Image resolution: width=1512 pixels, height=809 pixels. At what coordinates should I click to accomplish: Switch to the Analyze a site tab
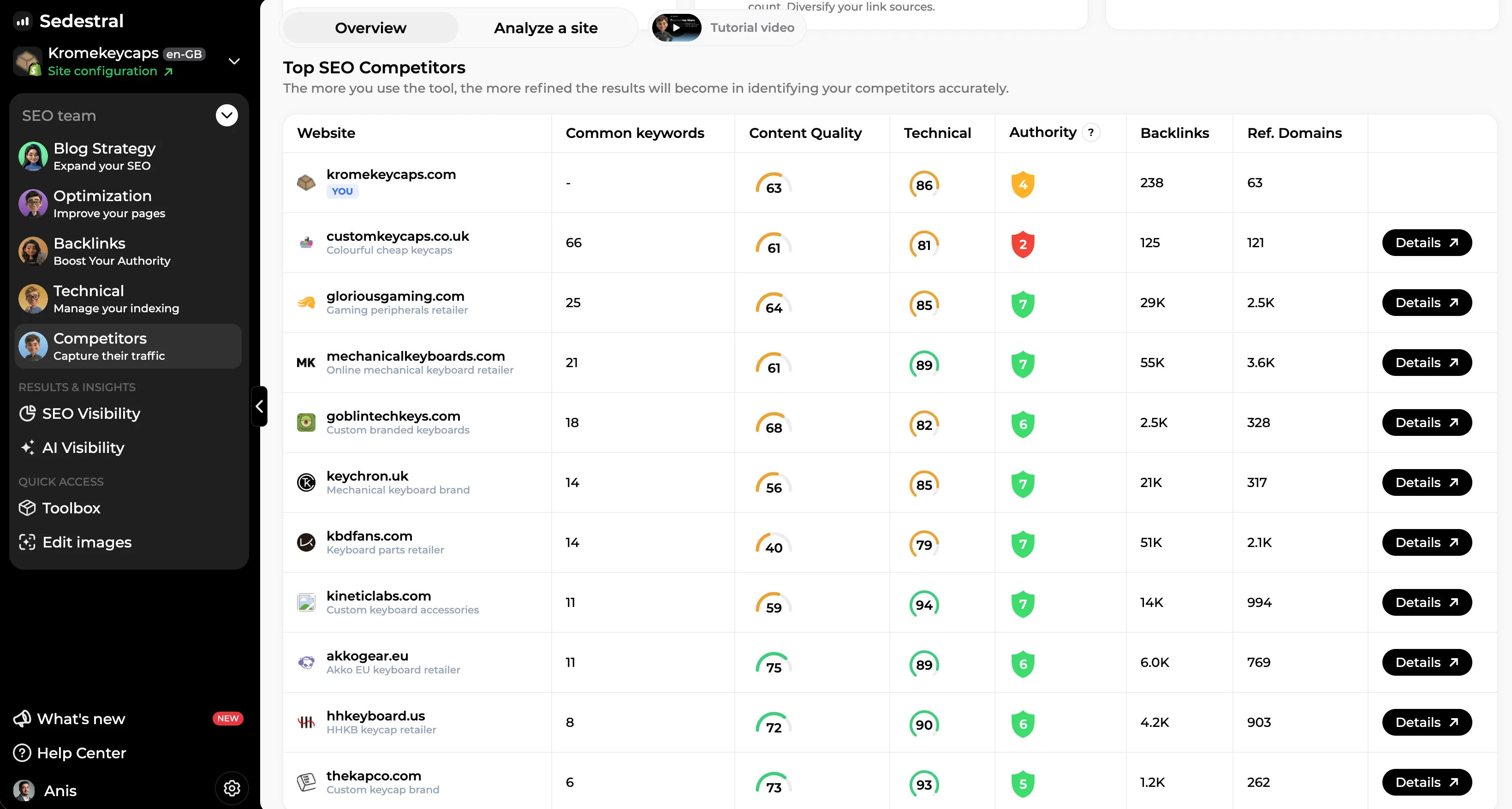pyautogui.click(x=546, y=28)
